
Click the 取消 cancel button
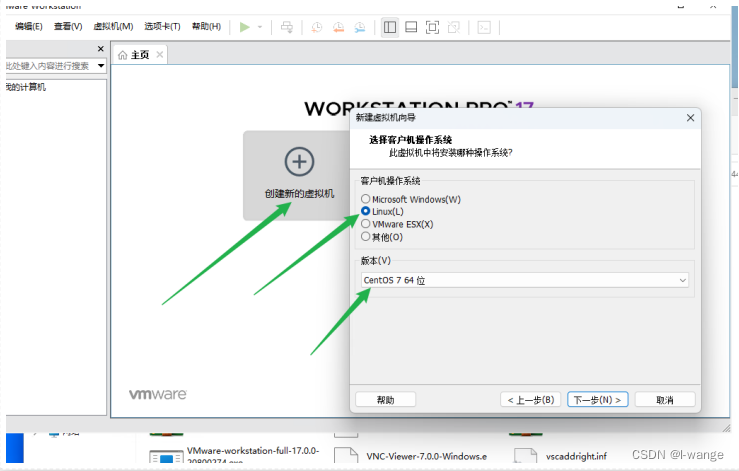pyautogui.click(x=665, y=400)
